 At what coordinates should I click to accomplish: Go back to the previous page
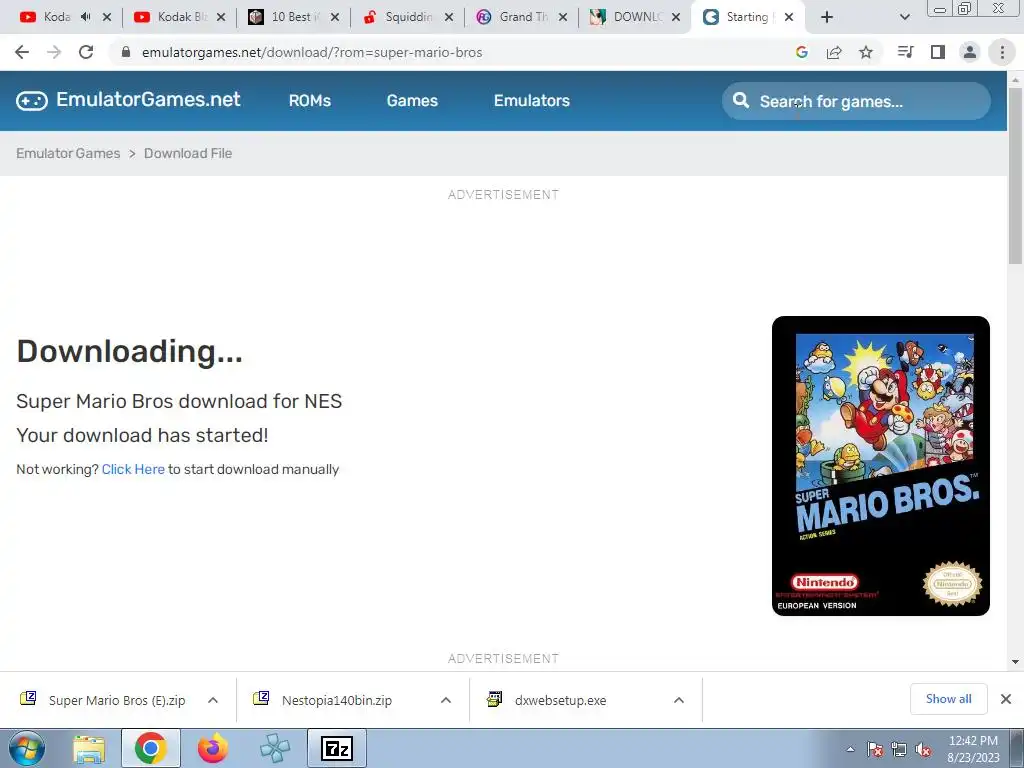22,52
